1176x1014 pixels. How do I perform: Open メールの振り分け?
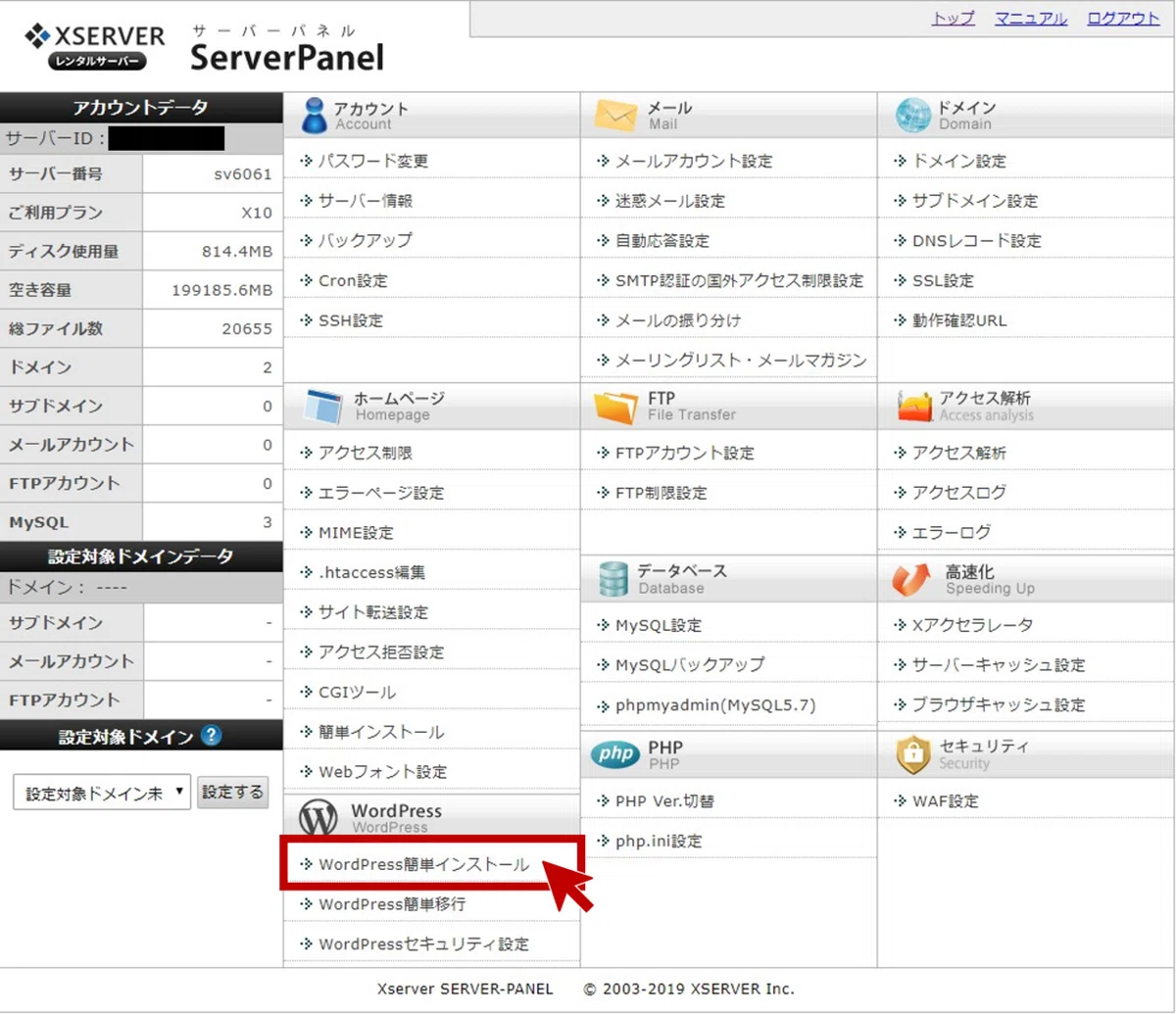tap(678, 320)
